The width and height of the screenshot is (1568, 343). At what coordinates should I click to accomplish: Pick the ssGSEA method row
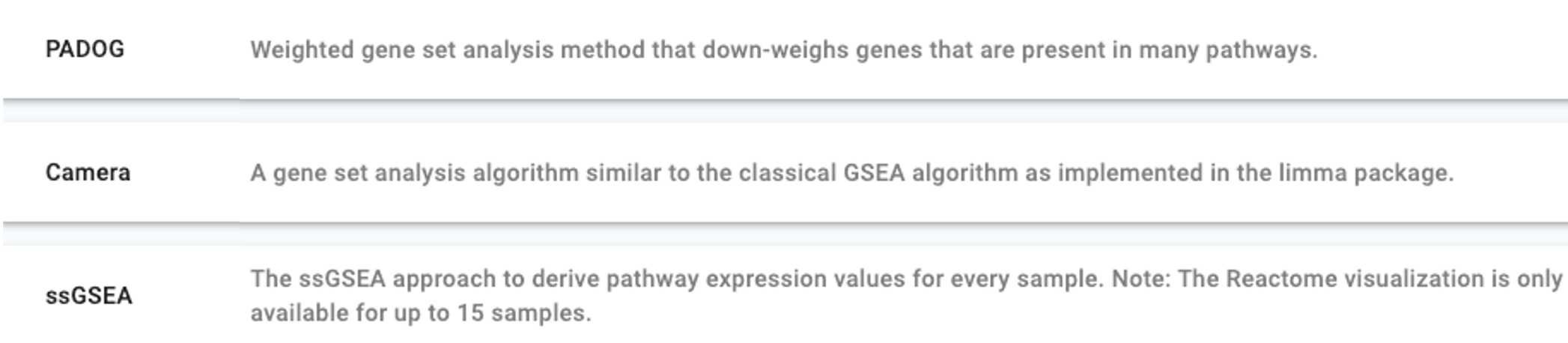[88, 296]
